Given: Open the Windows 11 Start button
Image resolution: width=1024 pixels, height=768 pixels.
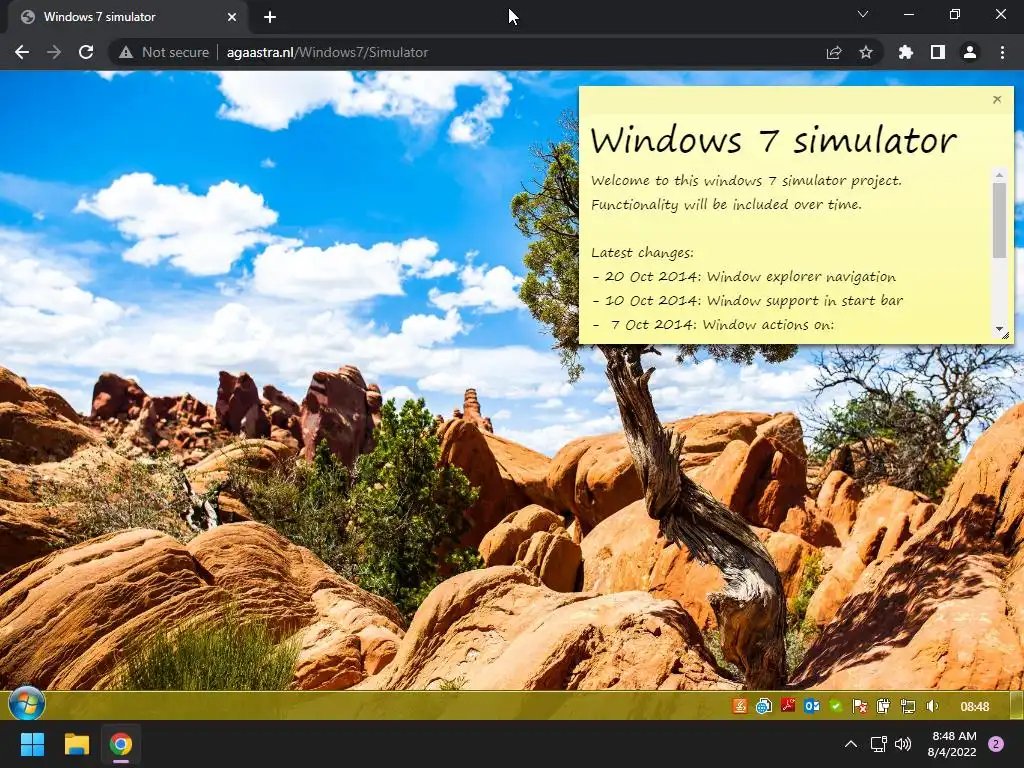Looking at the screenshot, I should tap(32, 744).
